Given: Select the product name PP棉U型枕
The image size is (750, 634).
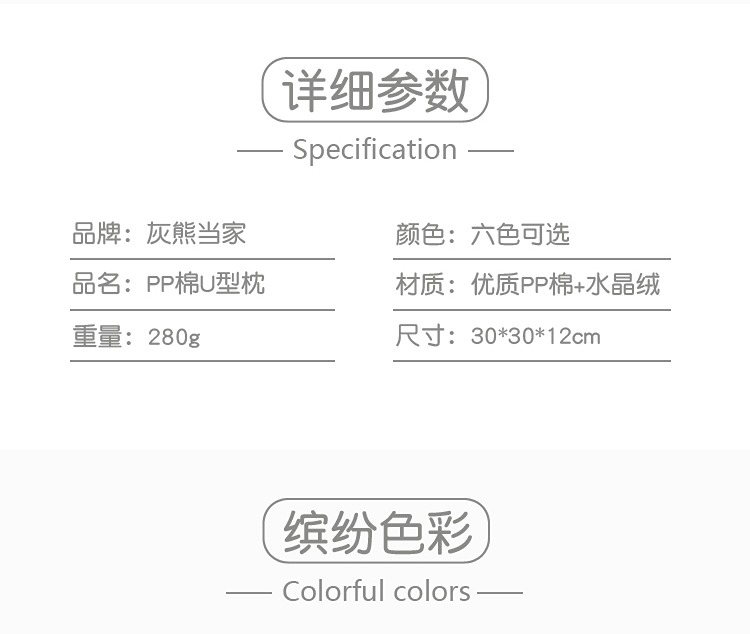Looking at the screenshot, I should point(206,285).
